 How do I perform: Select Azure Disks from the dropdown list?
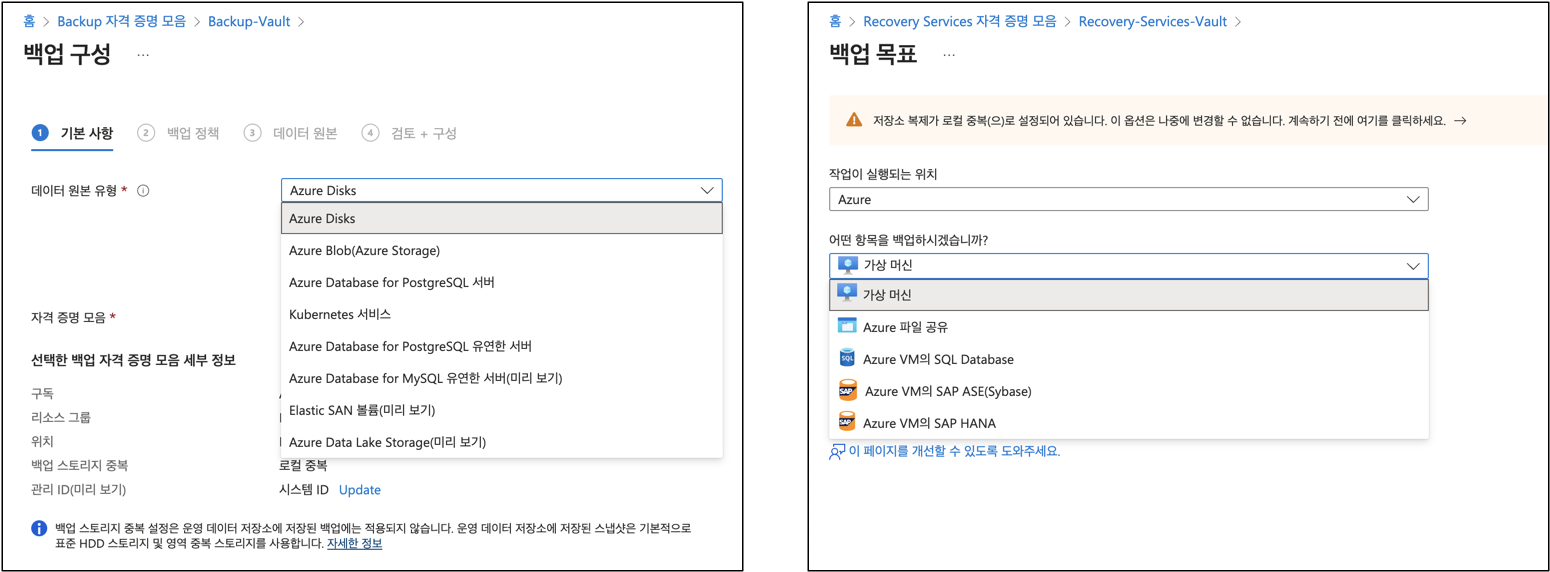pyautogui.click(x=502, y=218)
